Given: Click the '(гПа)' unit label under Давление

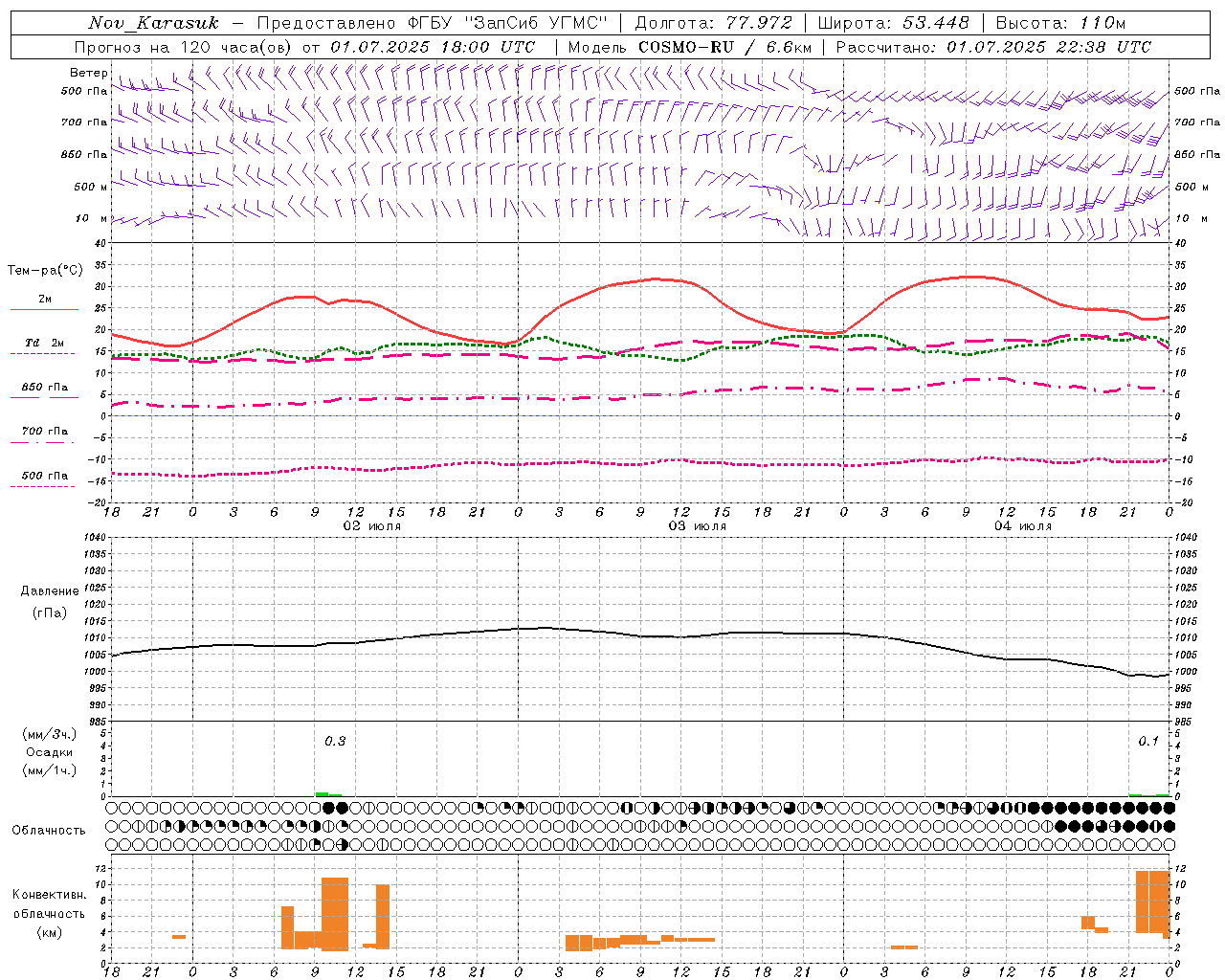Looking at the screenshot, I should (50, 612).
